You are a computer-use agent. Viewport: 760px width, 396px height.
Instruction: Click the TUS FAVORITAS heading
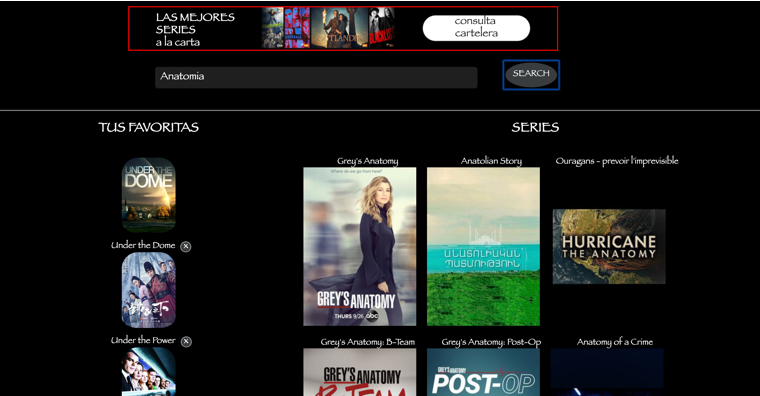click(148, 127)
